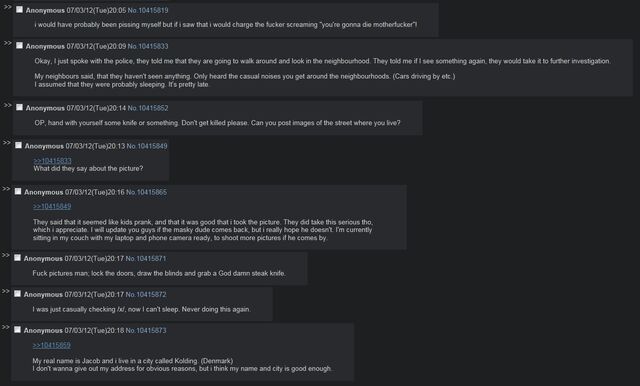Follow quote link >>10415849

52,206
